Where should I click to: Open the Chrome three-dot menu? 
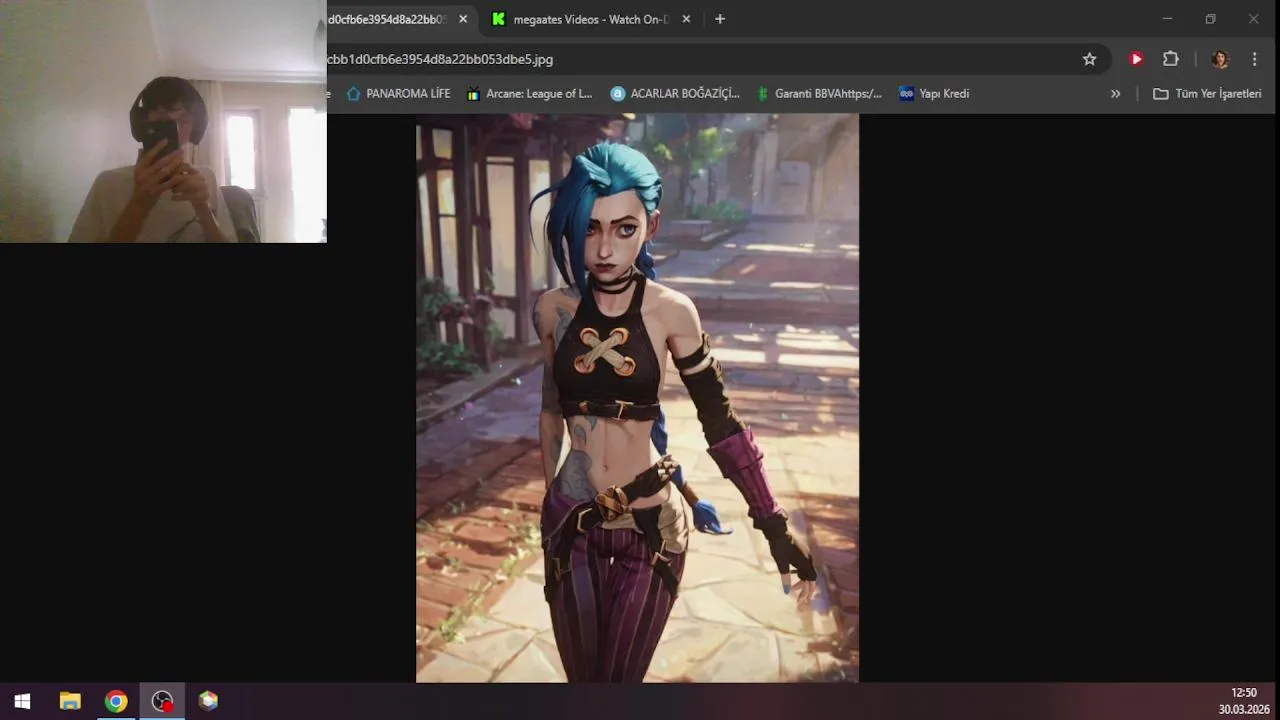tap(1254, 59)
